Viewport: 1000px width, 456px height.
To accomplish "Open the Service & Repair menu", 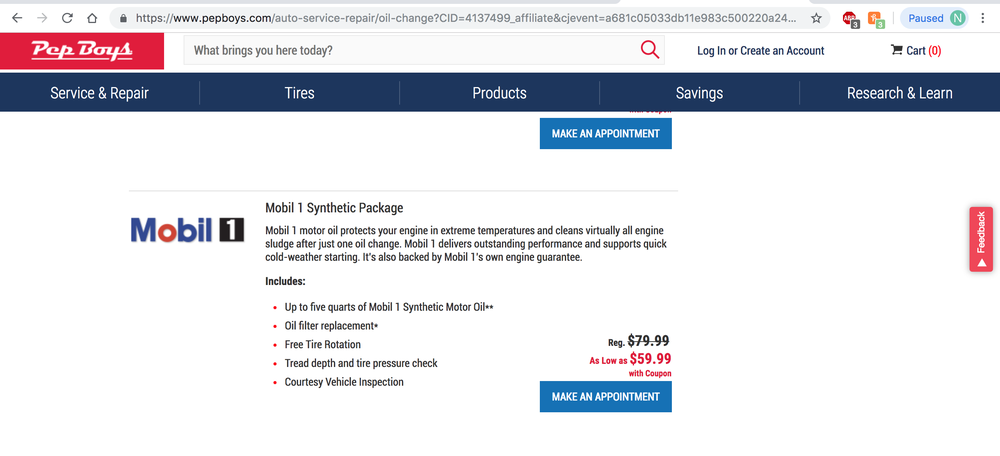I will (99, 93).
